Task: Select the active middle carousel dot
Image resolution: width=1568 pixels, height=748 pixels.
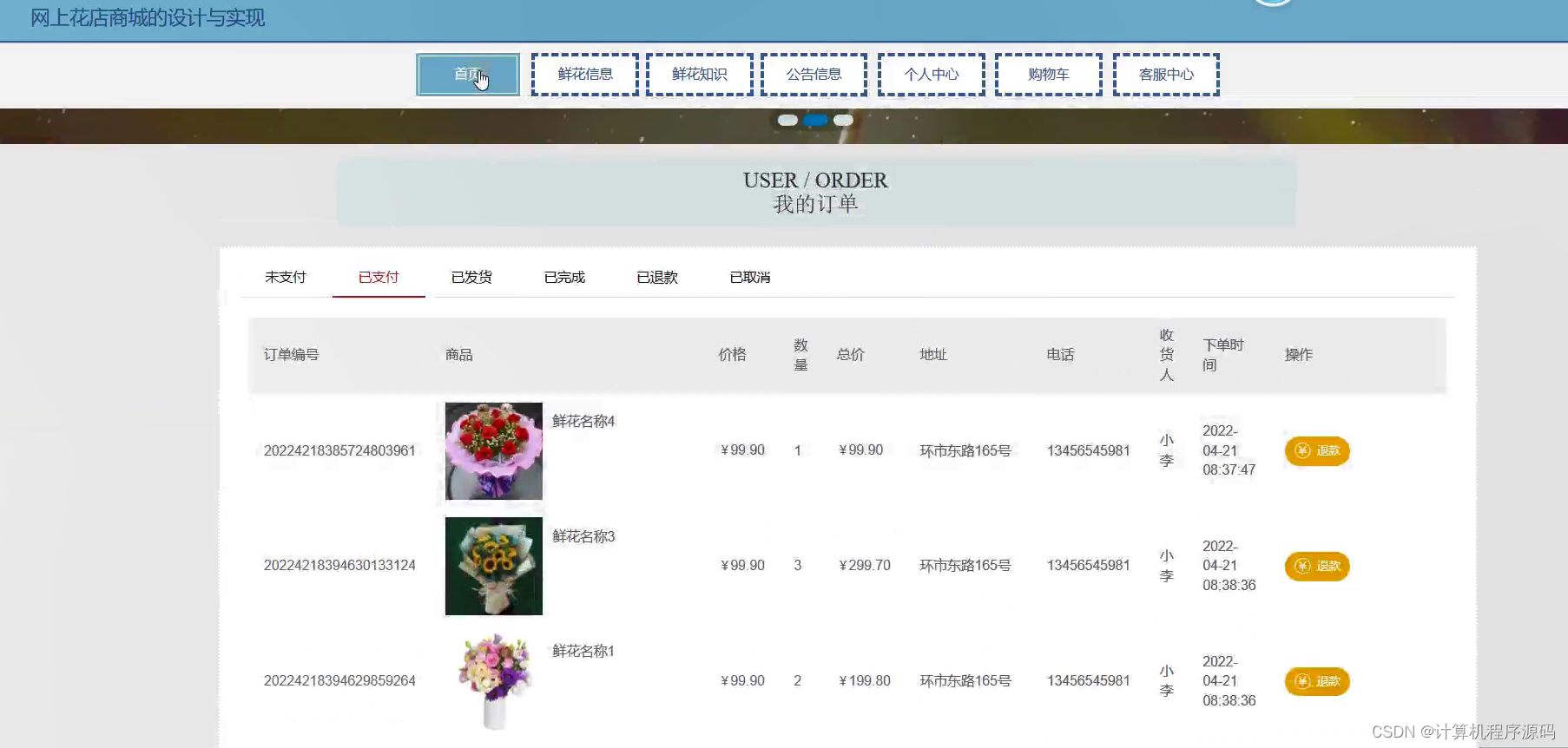Action: point(815,121)
